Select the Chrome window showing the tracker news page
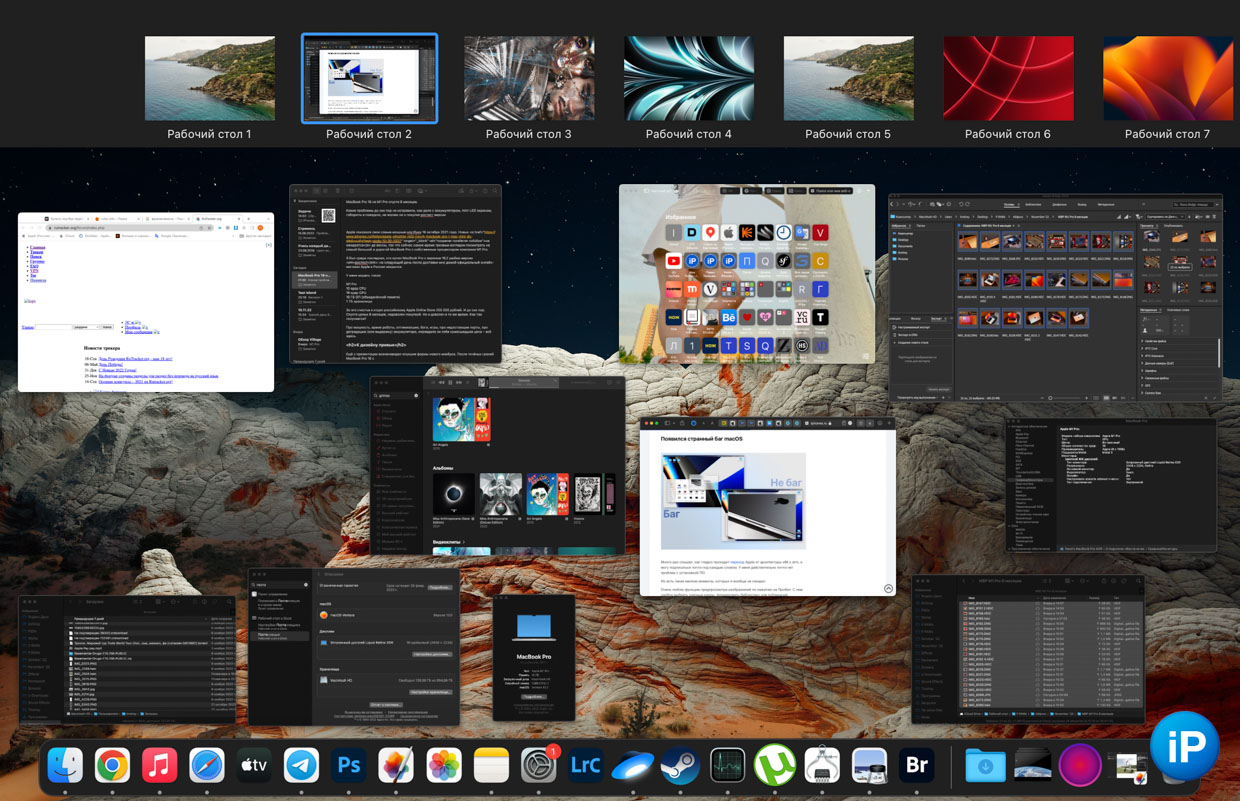This screenshot has height=801, width=1240. [146, 302]
